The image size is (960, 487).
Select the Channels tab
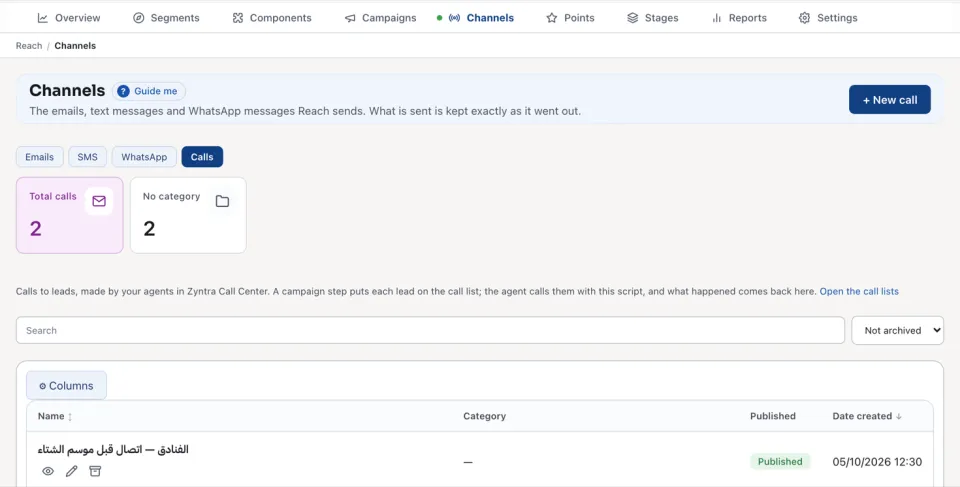coord(481,18)
